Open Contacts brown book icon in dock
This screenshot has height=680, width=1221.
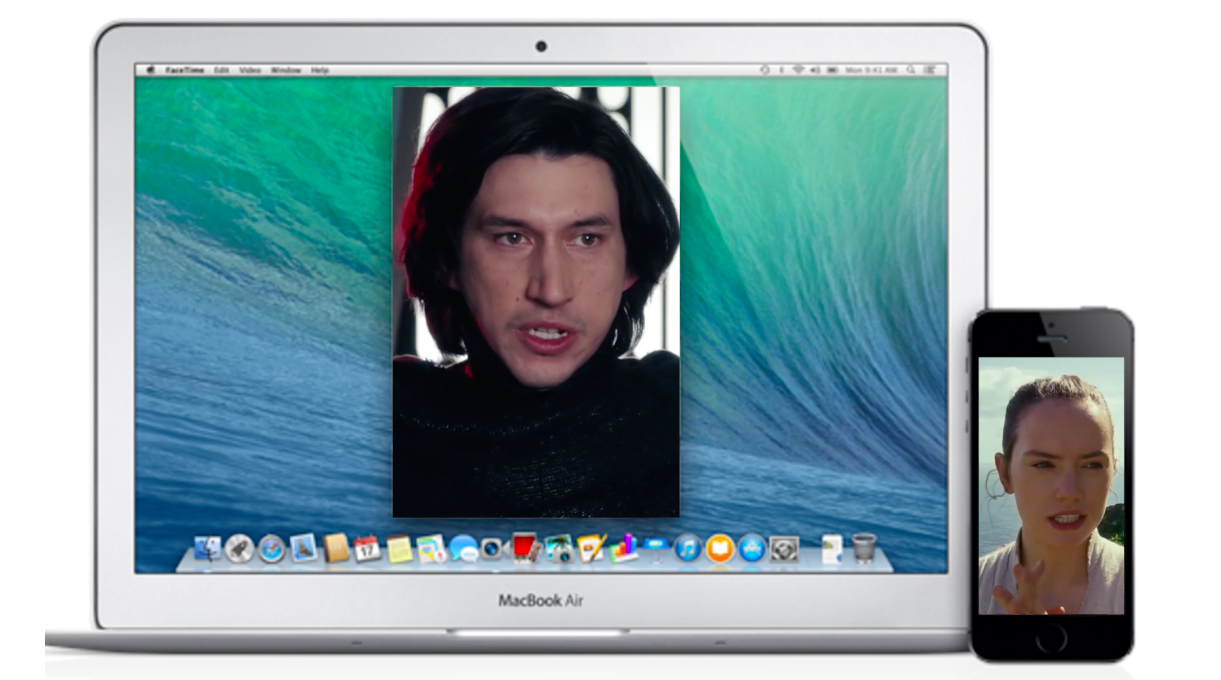click(336, 547)
